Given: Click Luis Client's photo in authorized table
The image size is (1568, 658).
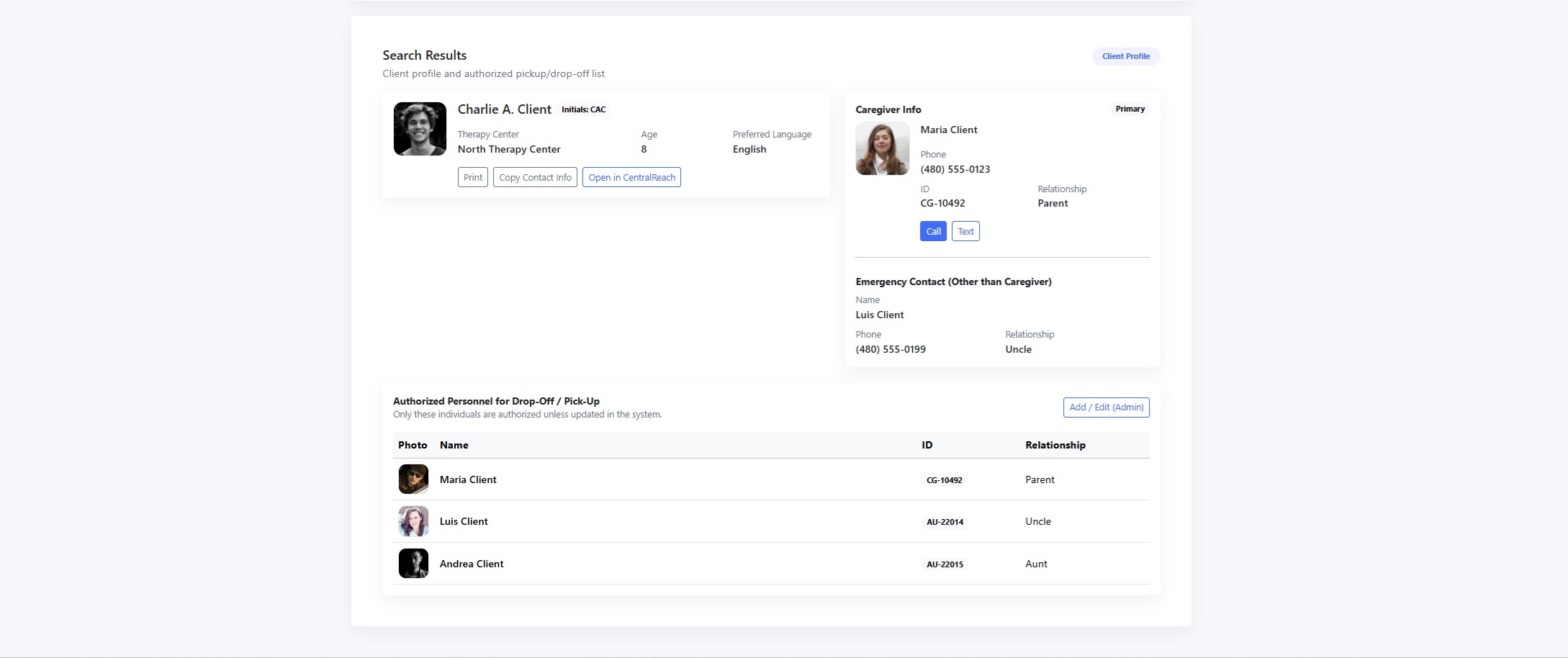Looking at the screenshot, I should (413, 521).
